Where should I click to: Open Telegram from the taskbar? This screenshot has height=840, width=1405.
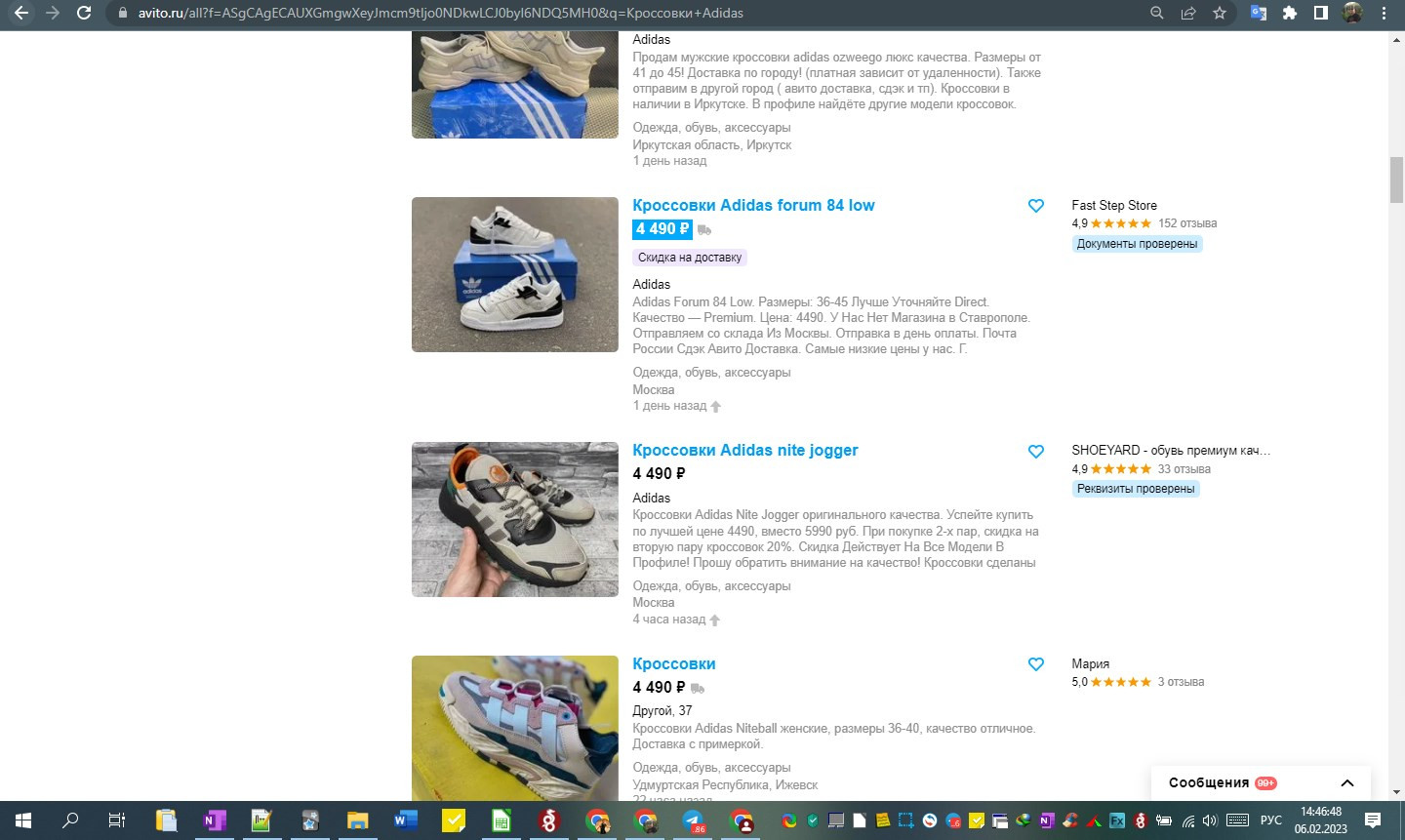pyautogui.click(x=693, y=820)
